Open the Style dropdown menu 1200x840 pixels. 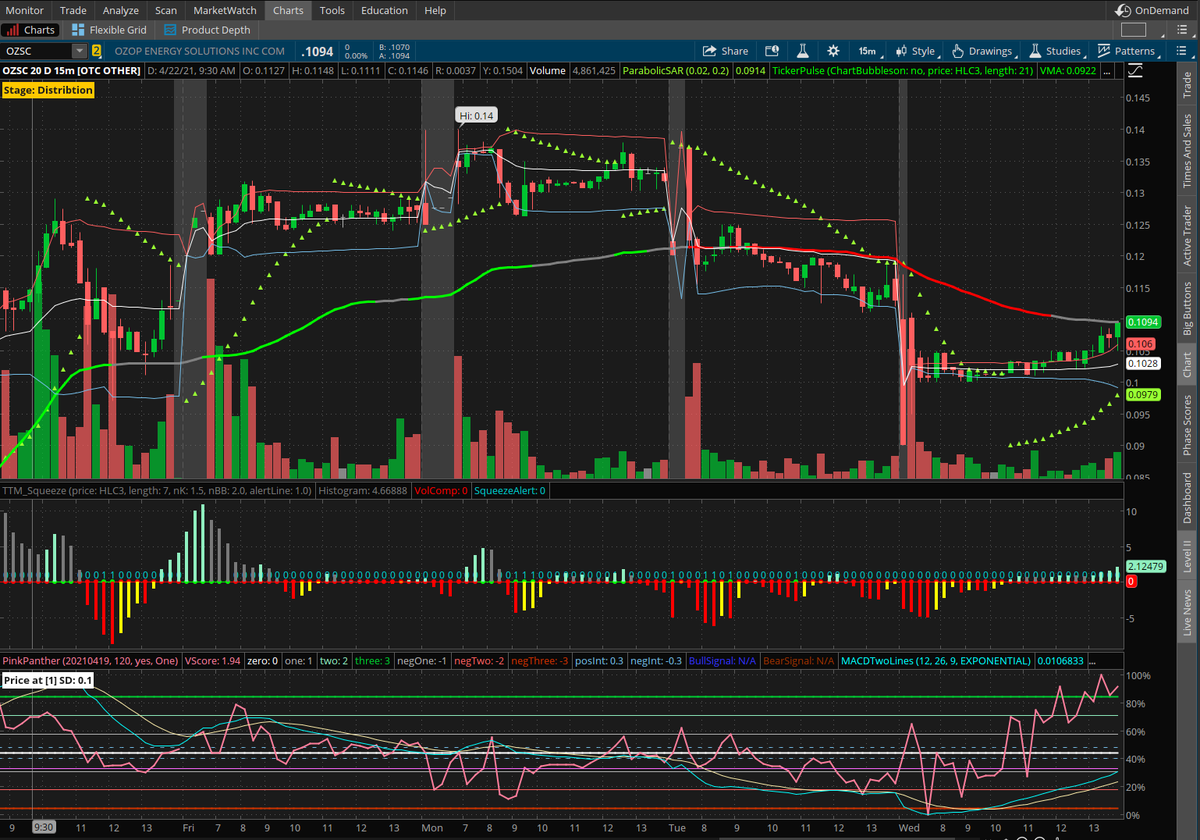[x=916, y=51]
